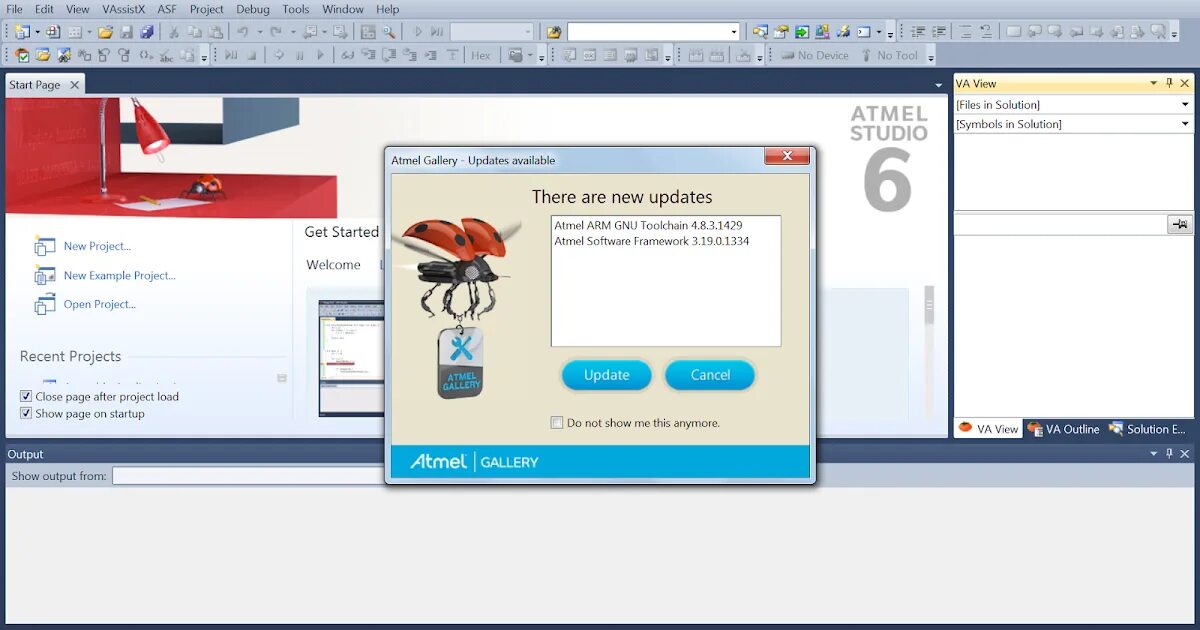This screenshot has width=1200, height=630.
Task: Open the [Symbols in Solution] dropdown
Action: tap(1185, 124)
